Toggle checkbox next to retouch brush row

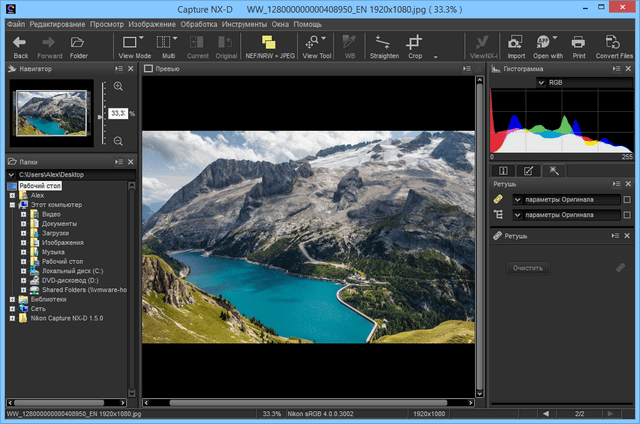pyautogui.click(x=627, y=200)
